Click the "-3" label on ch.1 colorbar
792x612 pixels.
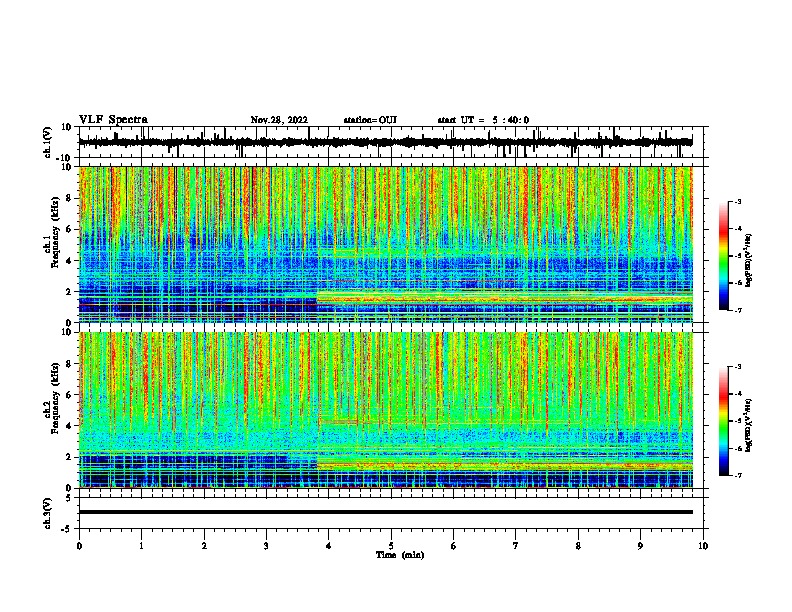click(x=737, y=201)
